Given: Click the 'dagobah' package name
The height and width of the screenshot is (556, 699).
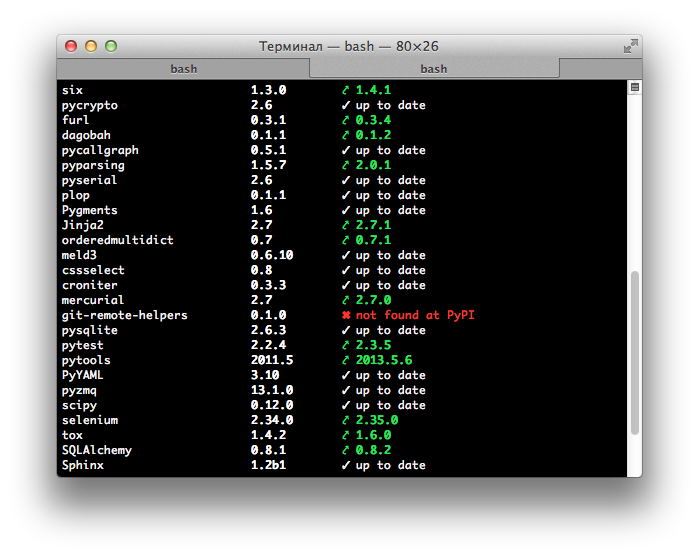Looking at the screenshot, I should coord(86,136).
